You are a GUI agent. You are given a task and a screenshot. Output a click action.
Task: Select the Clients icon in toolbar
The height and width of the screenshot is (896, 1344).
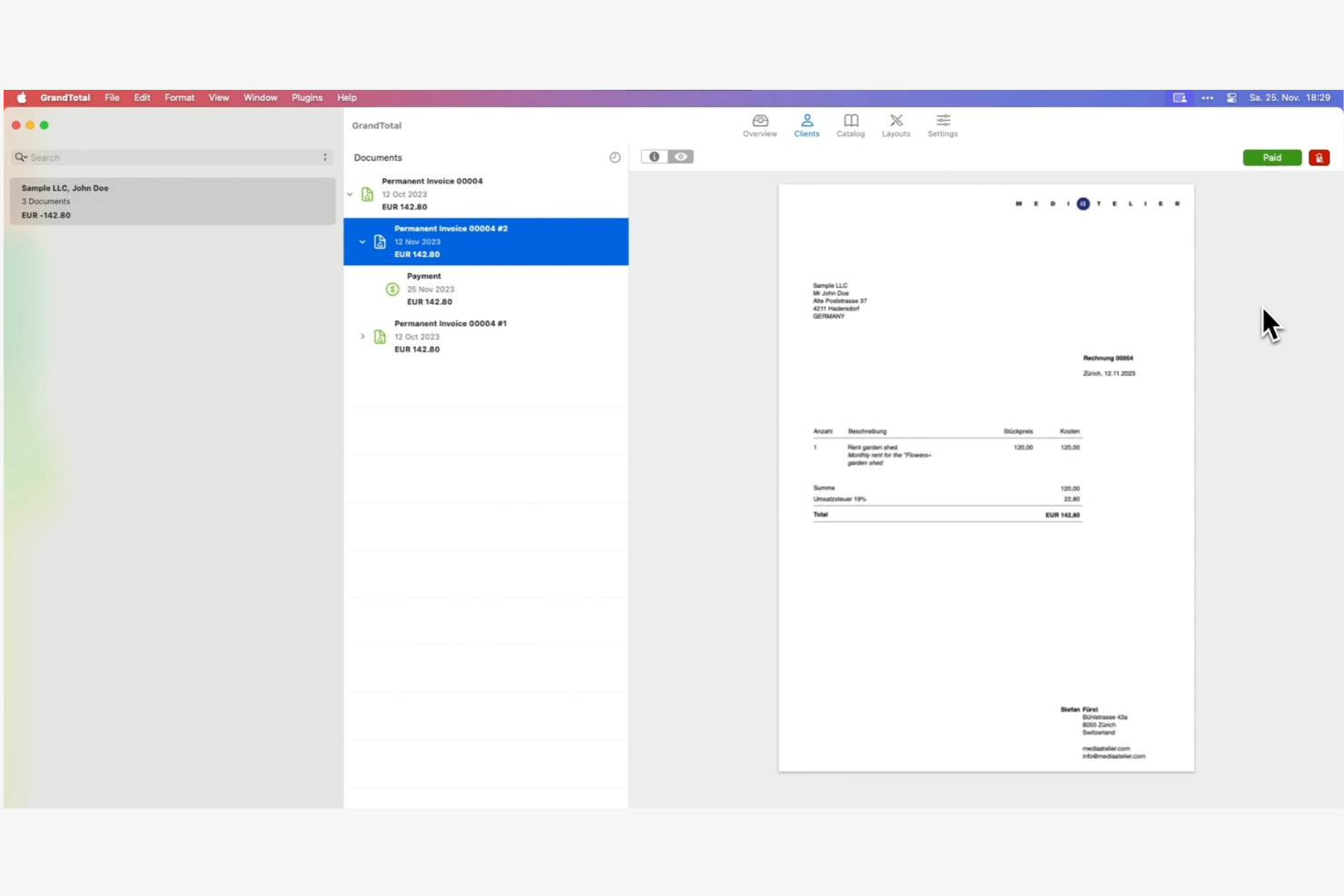(x=806, y=125)
